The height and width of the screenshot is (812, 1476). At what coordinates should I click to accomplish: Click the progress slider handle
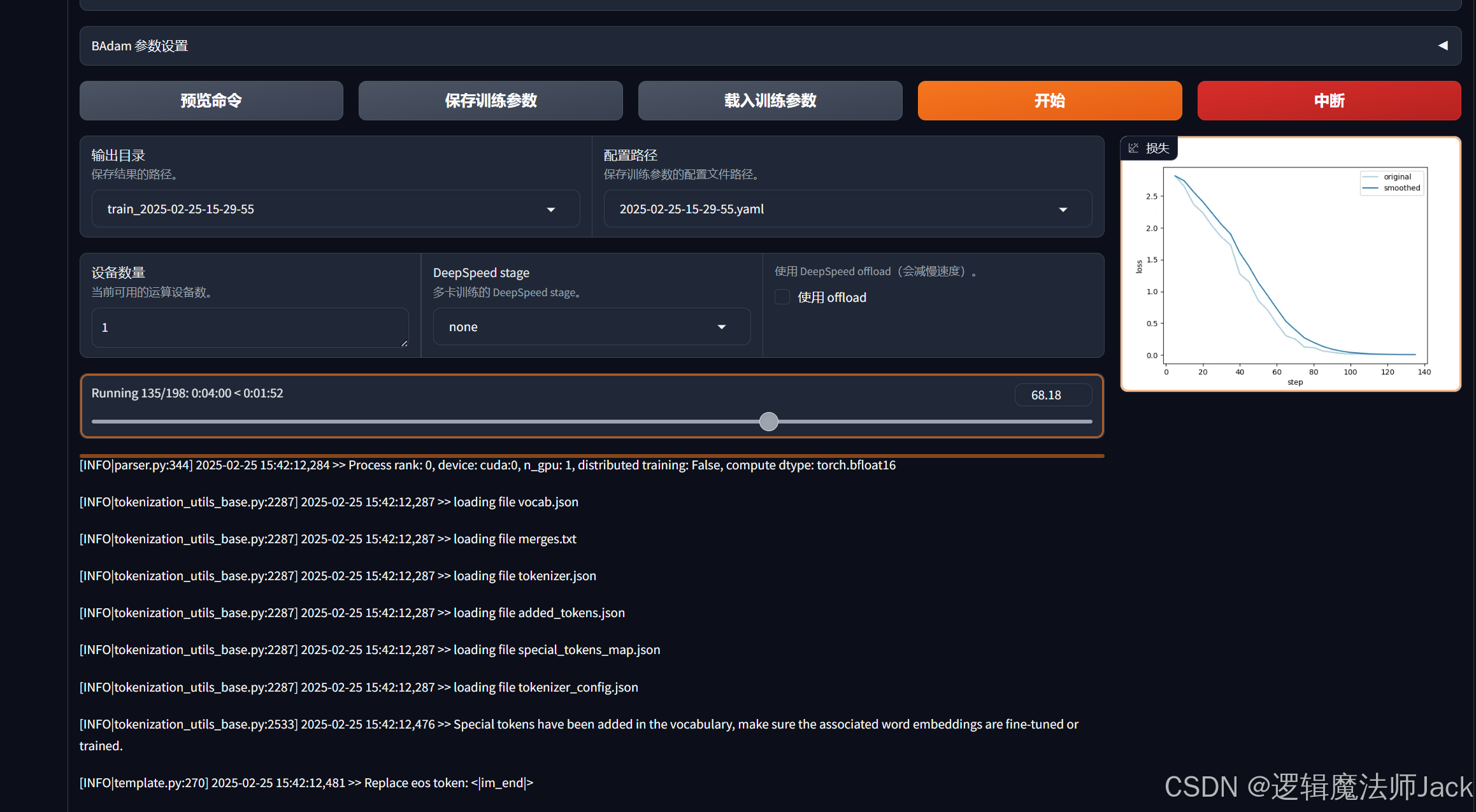769,422
